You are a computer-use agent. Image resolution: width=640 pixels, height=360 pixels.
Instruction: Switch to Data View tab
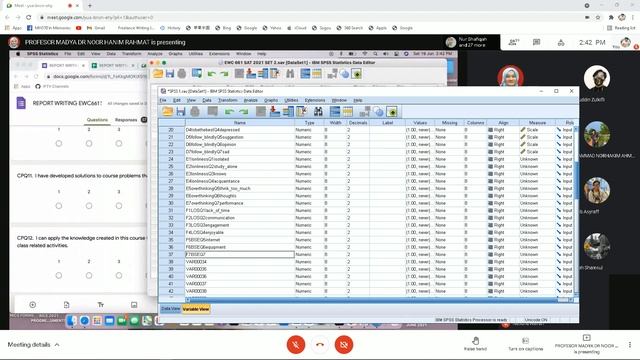[170, 309]
